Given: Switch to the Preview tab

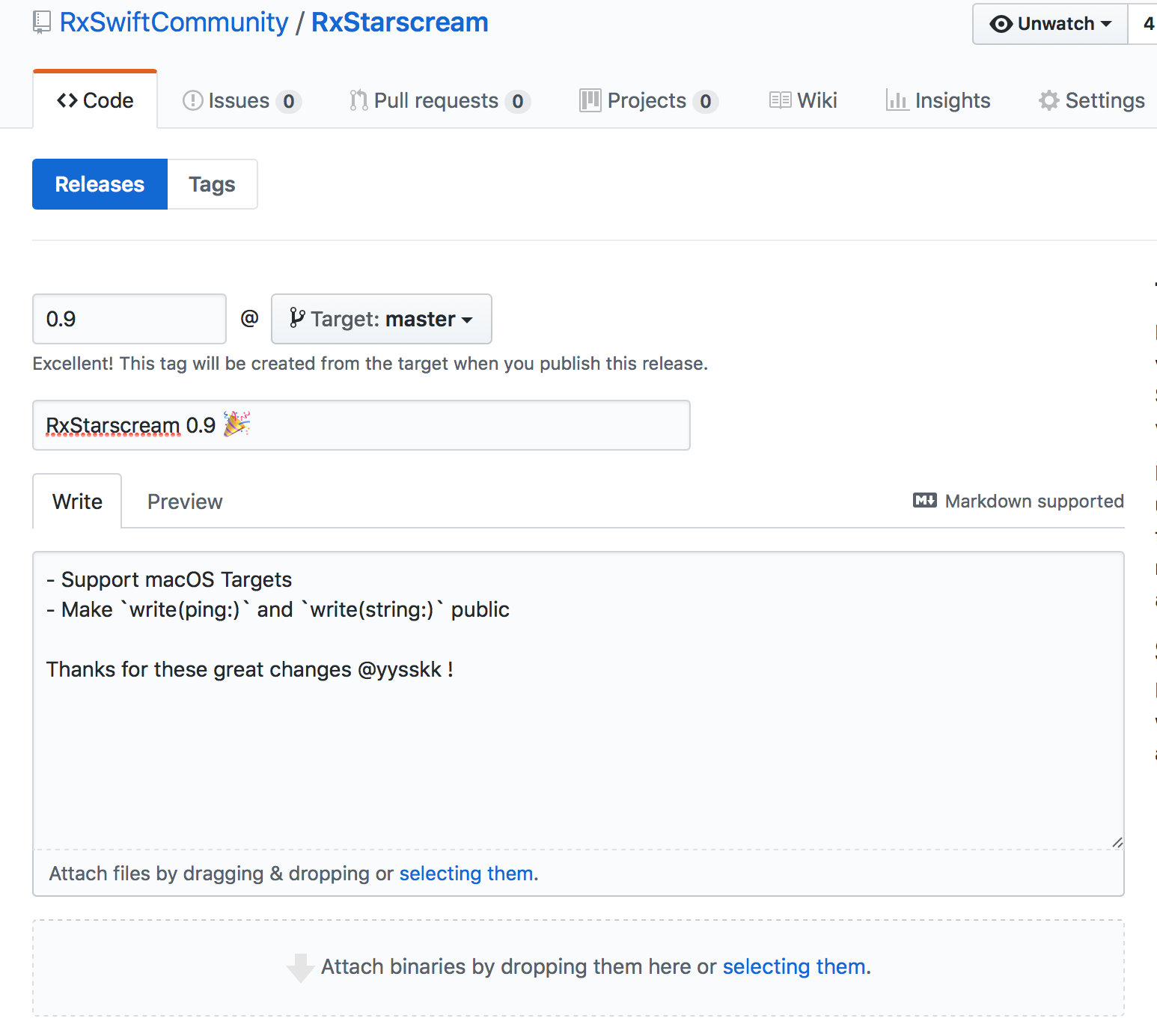Looking at the screenshot, I should click(185, 502).
